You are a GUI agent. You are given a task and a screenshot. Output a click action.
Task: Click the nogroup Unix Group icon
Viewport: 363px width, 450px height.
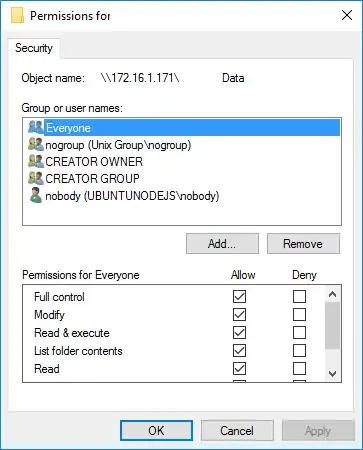click(x=36, y=144)
